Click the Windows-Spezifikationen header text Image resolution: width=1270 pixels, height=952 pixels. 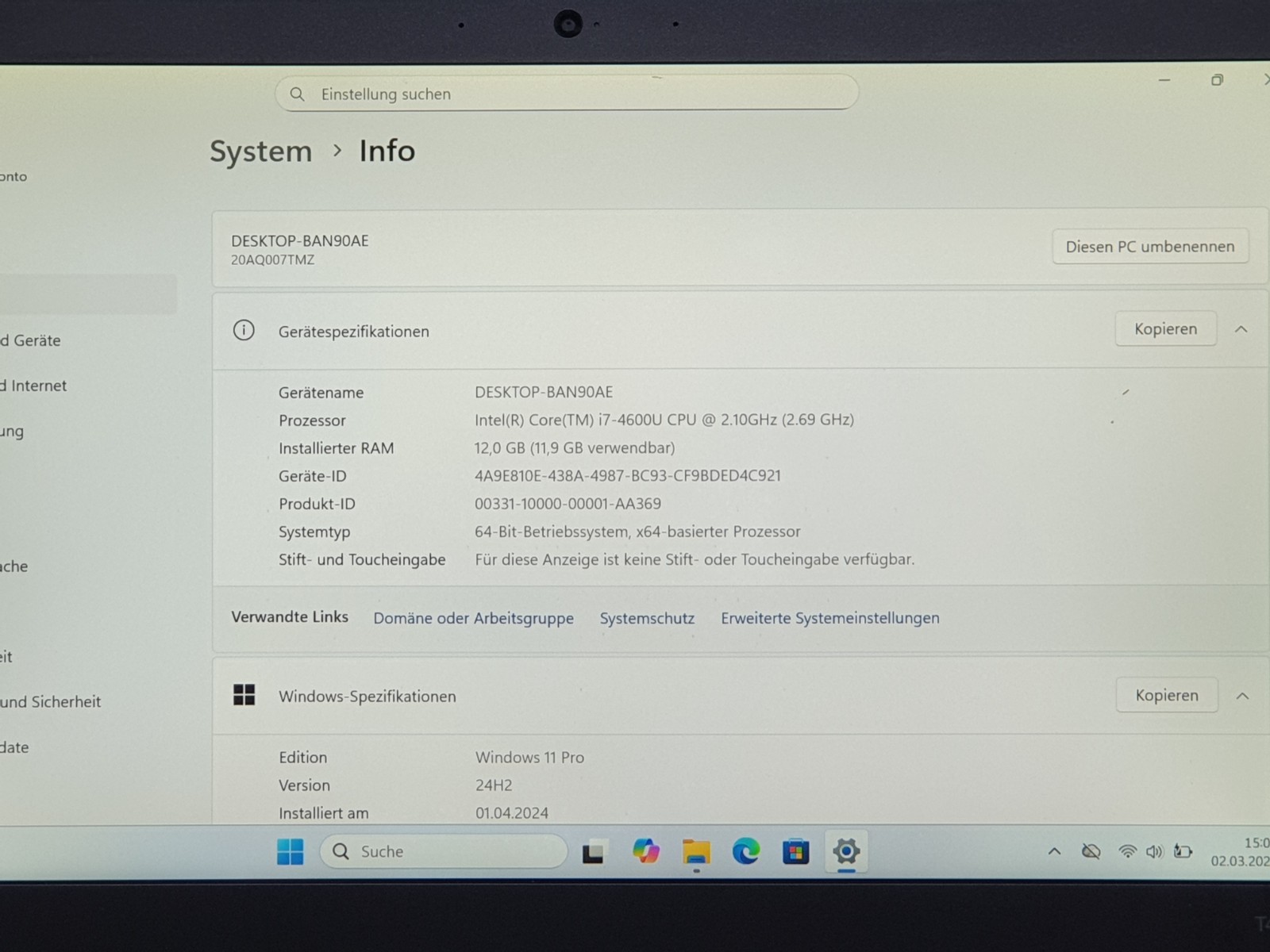click(367, 697)
